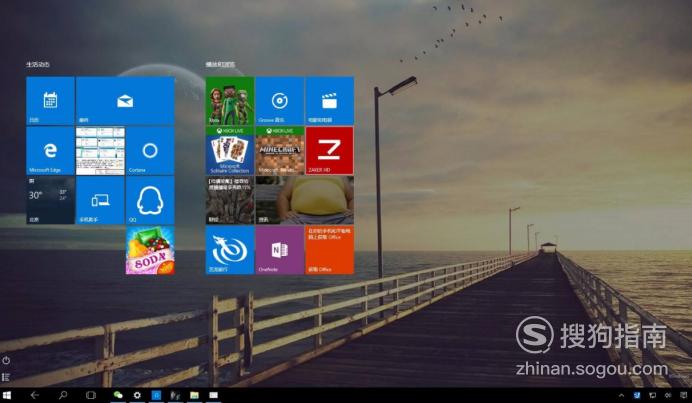This screenshot has height=403, width=692.
Task: Click the right tile group heading above Xbox
Action: pos(220,64)
